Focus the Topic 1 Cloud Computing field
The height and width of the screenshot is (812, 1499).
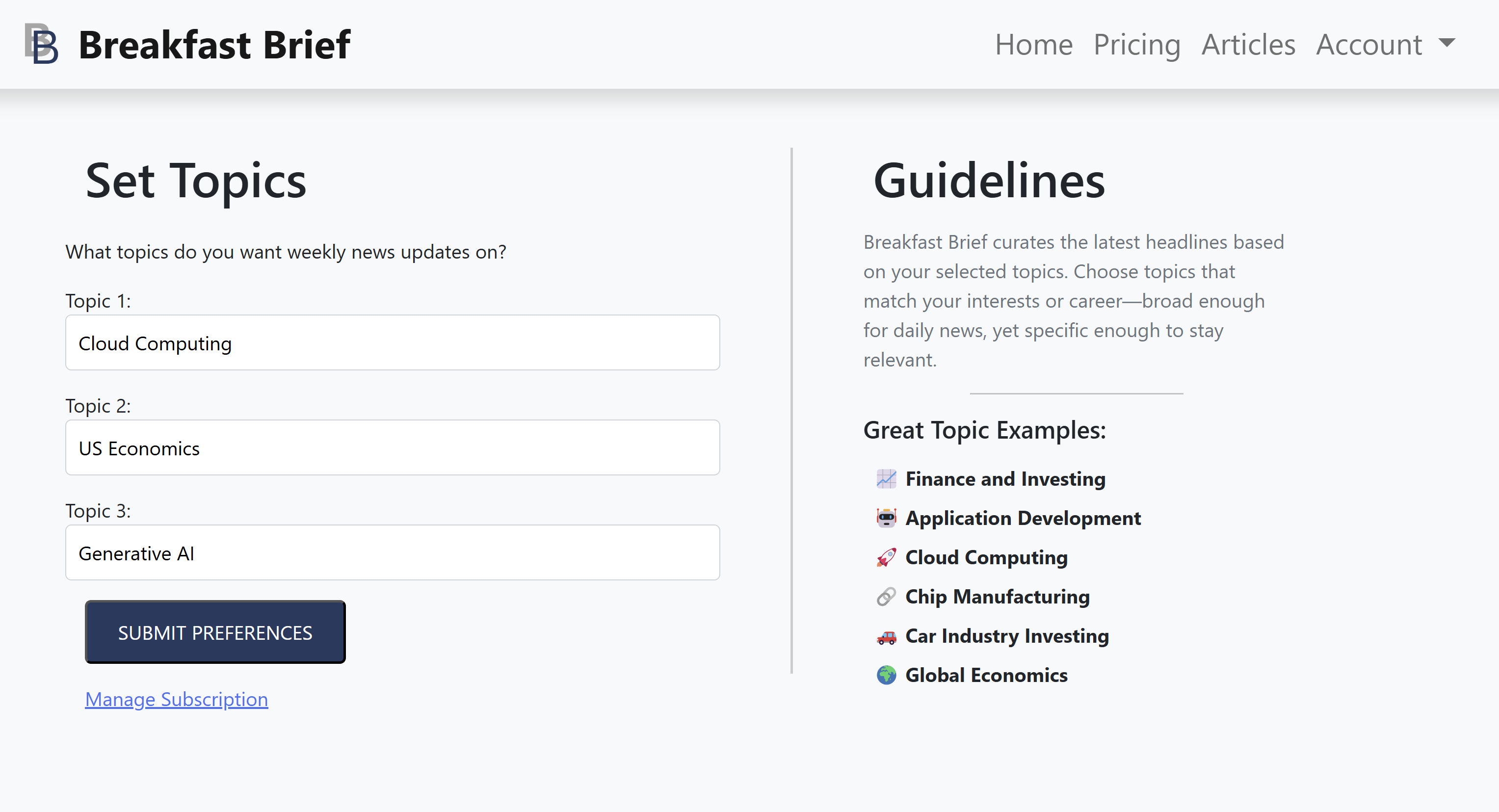[x=392, y=343]
